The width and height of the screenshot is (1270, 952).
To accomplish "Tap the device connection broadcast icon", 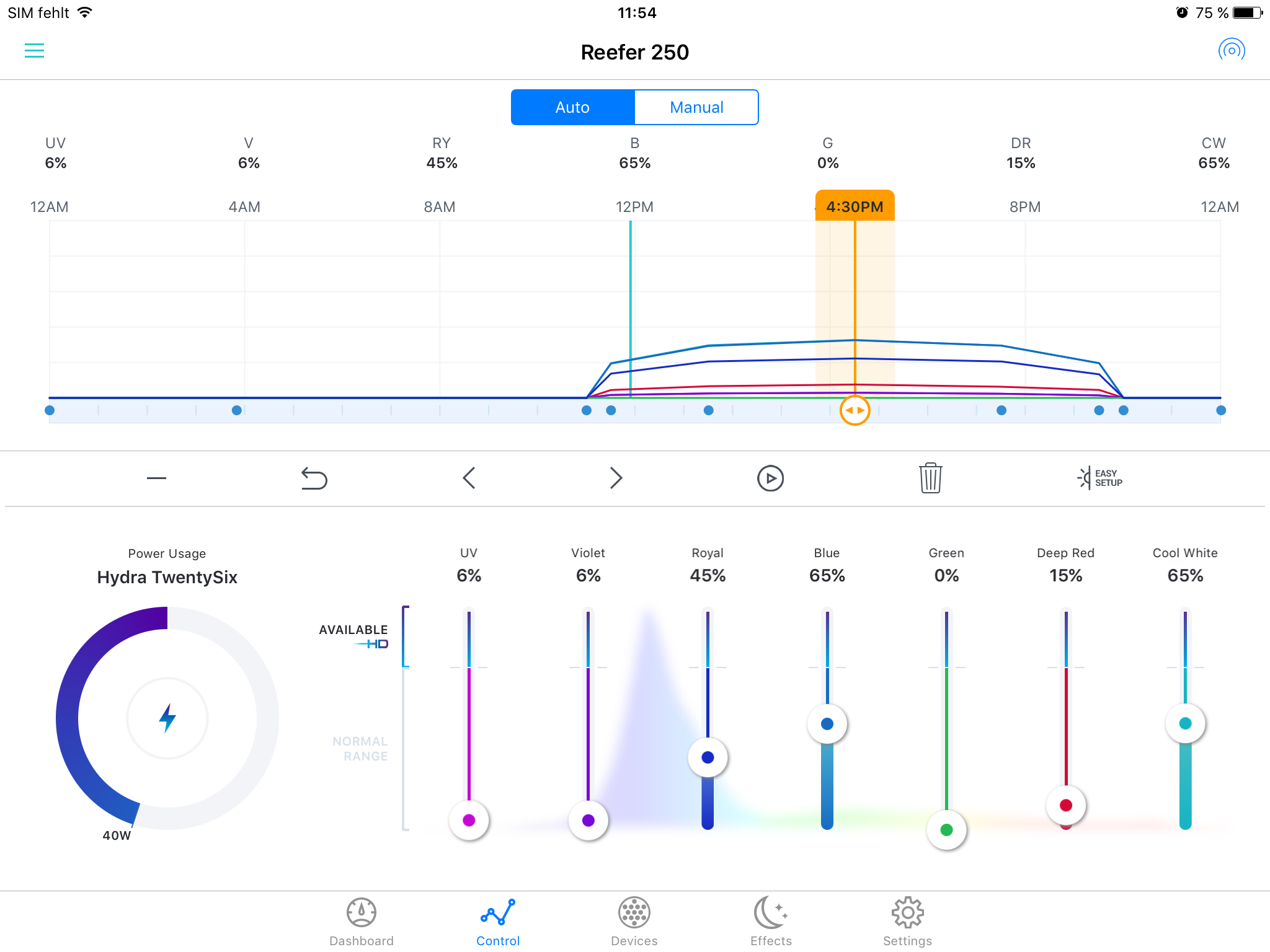I will 1231,50.
